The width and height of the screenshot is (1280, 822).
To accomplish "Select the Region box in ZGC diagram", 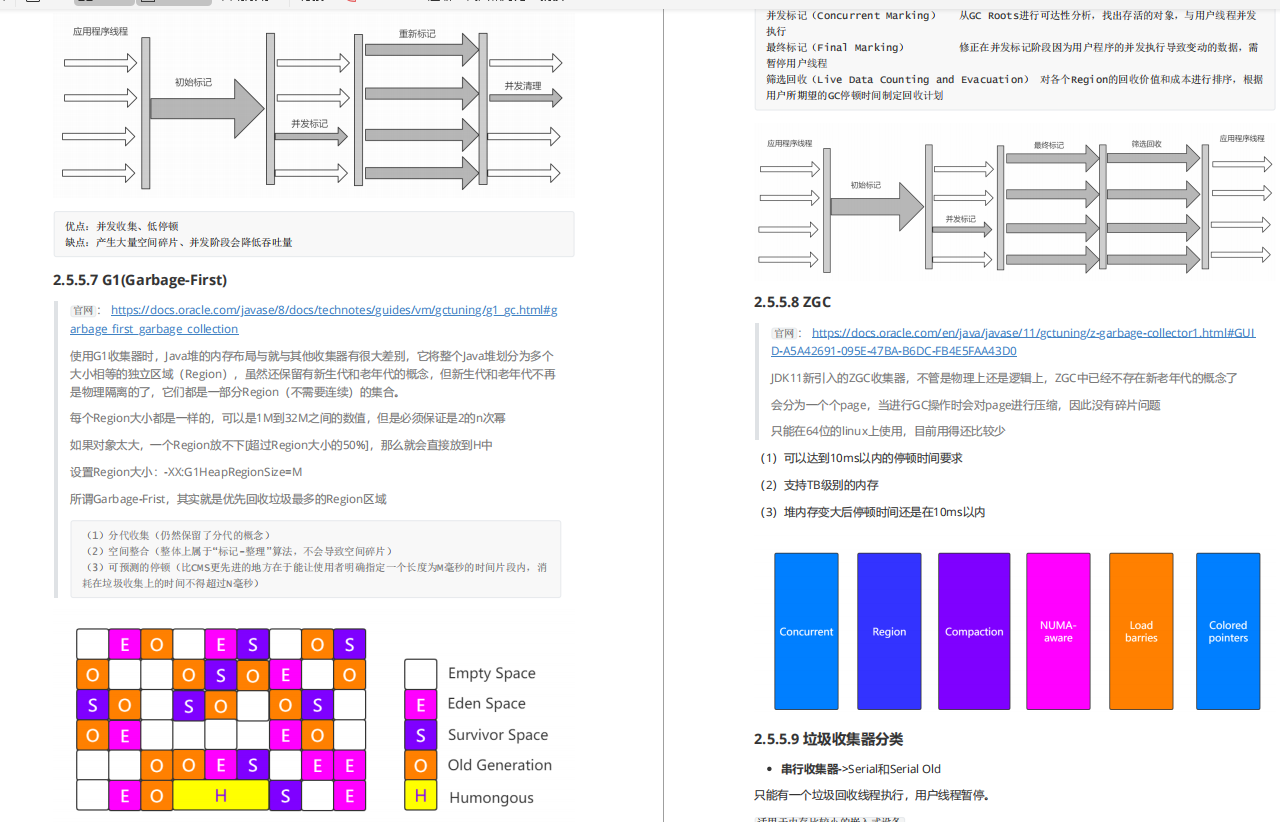I will coord(889,631).
